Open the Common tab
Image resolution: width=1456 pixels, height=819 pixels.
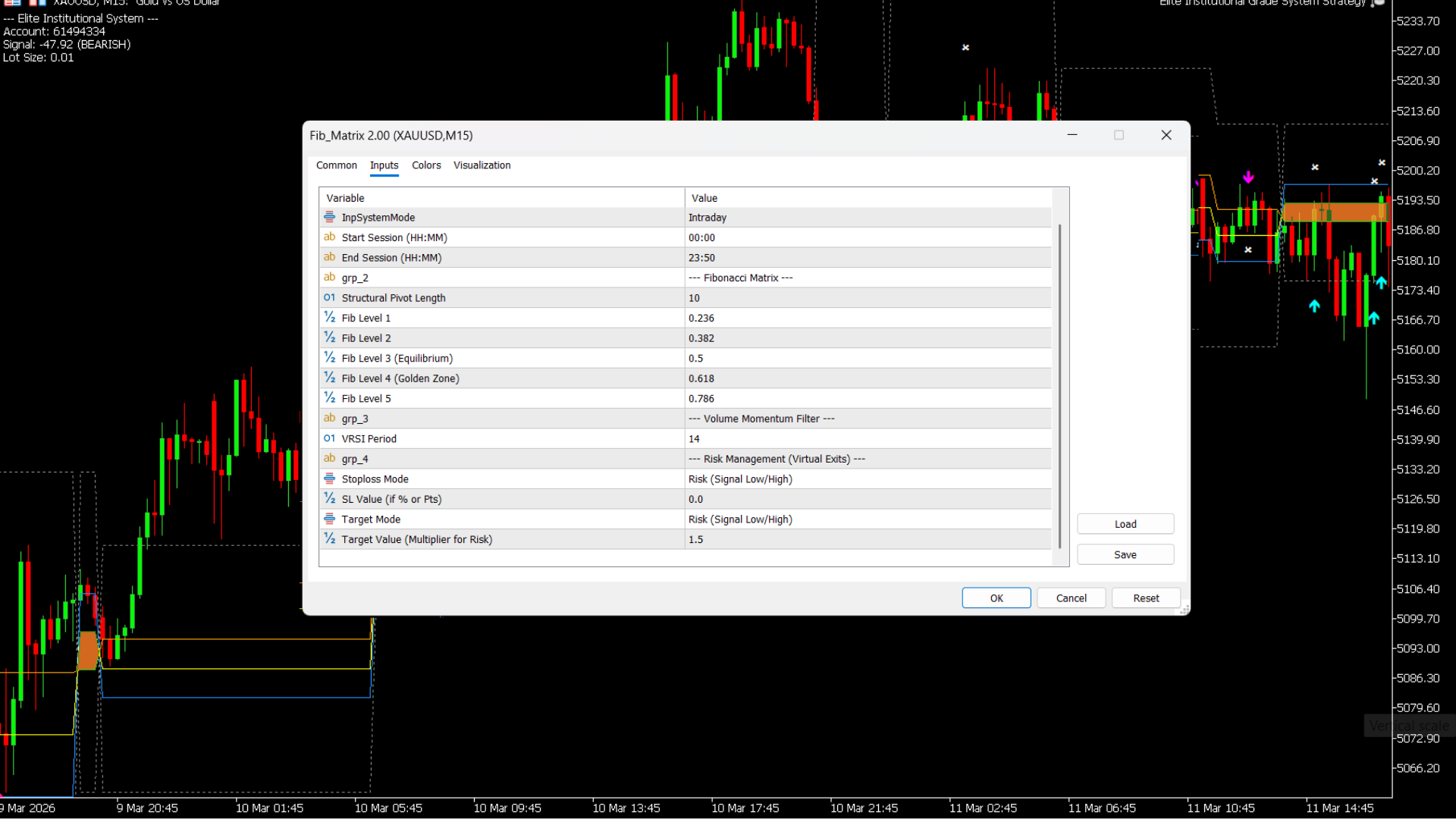(336, 165)
